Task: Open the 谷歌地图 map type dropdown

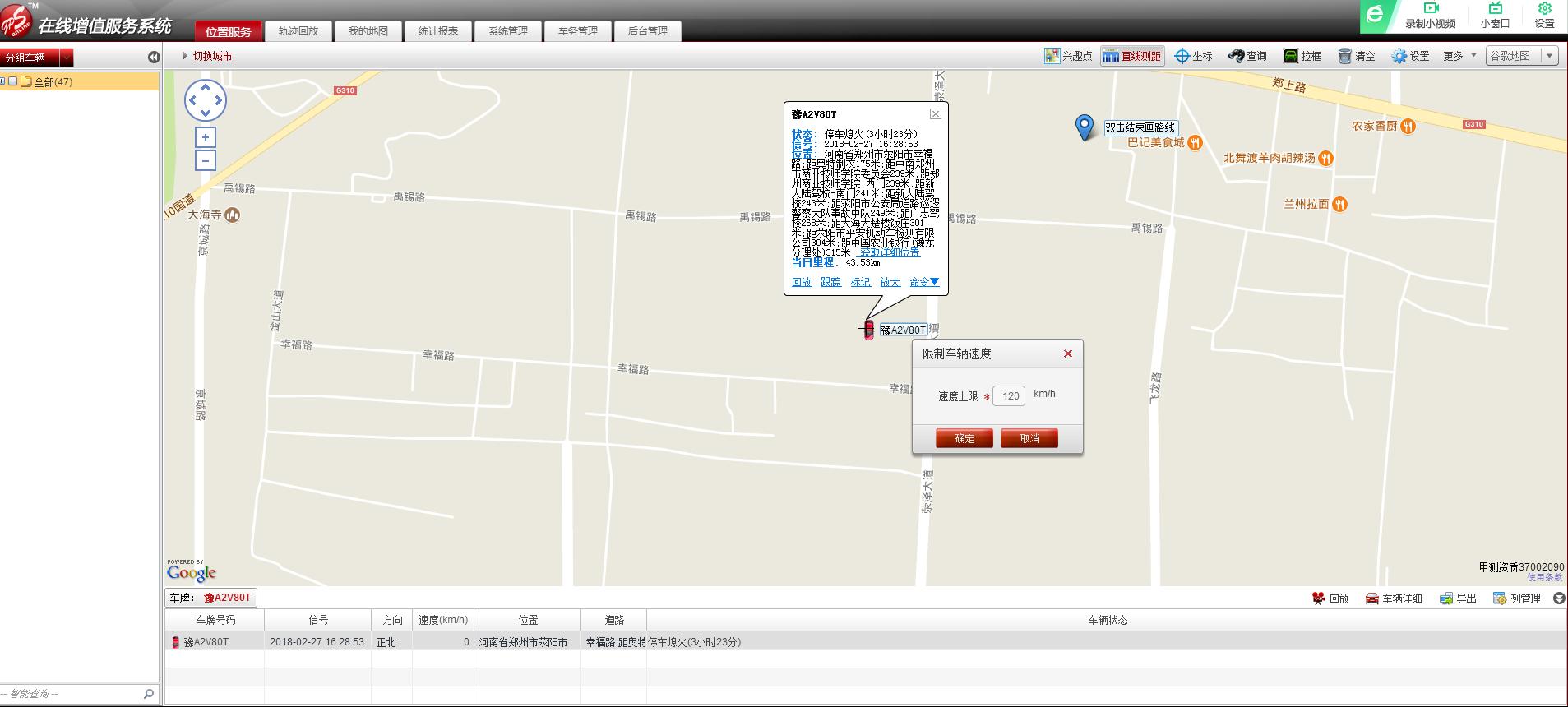Action: point(1549,56)
